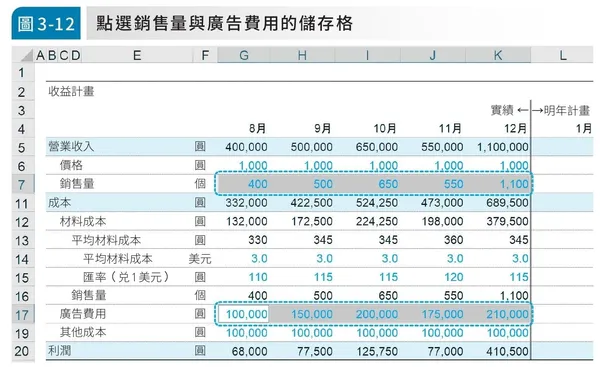Select column K header

[x=498, y=55]
